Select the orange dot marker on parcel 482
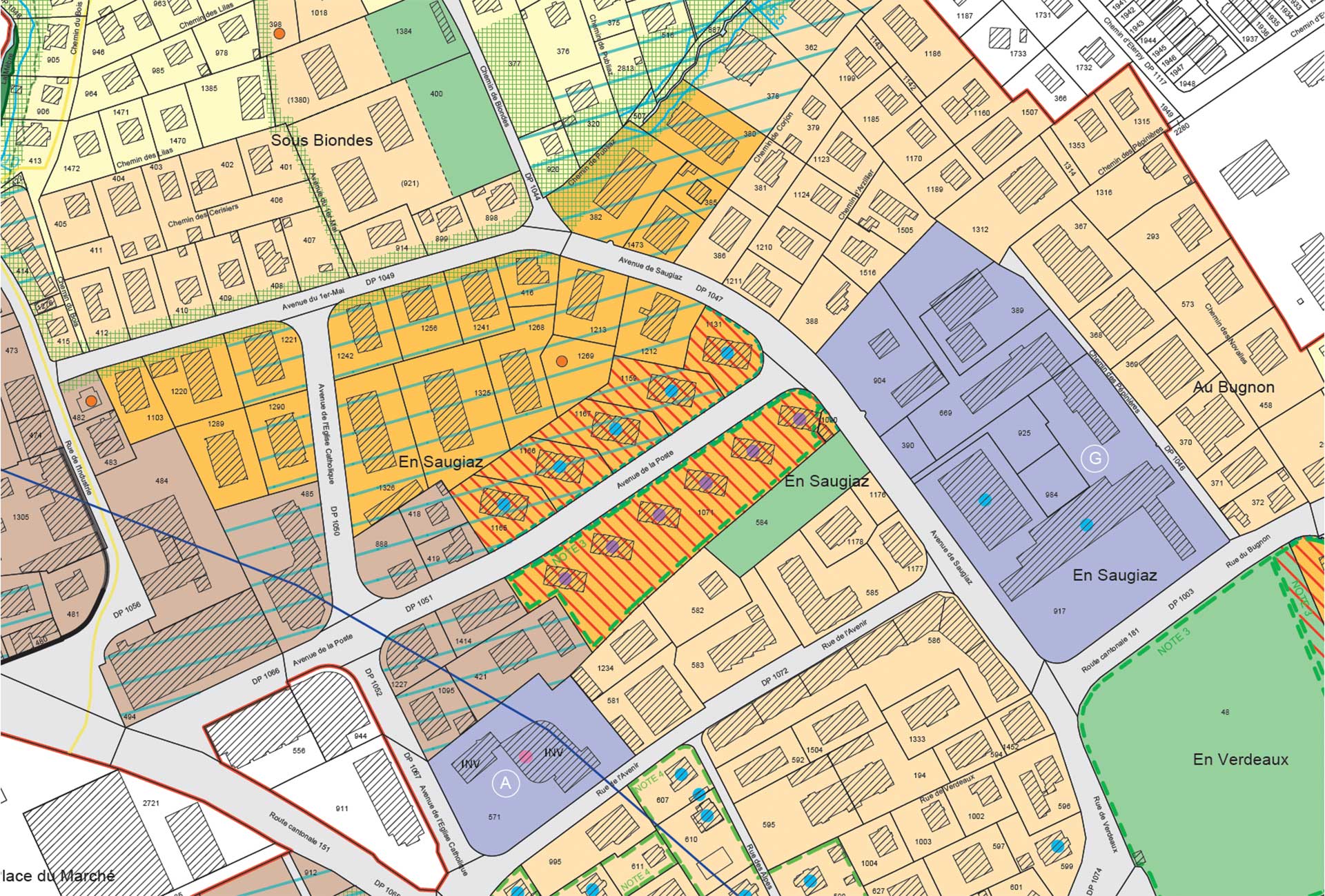 [90, 401]
